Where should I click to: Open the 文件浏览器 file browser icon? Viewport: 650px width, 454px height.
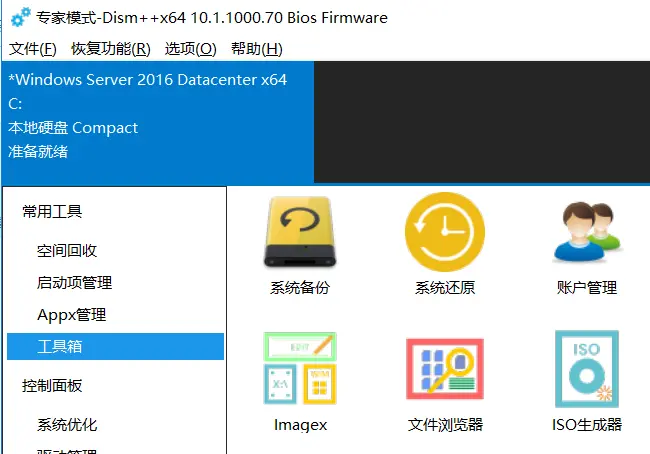pyautogui.click(x=445, y=369)
